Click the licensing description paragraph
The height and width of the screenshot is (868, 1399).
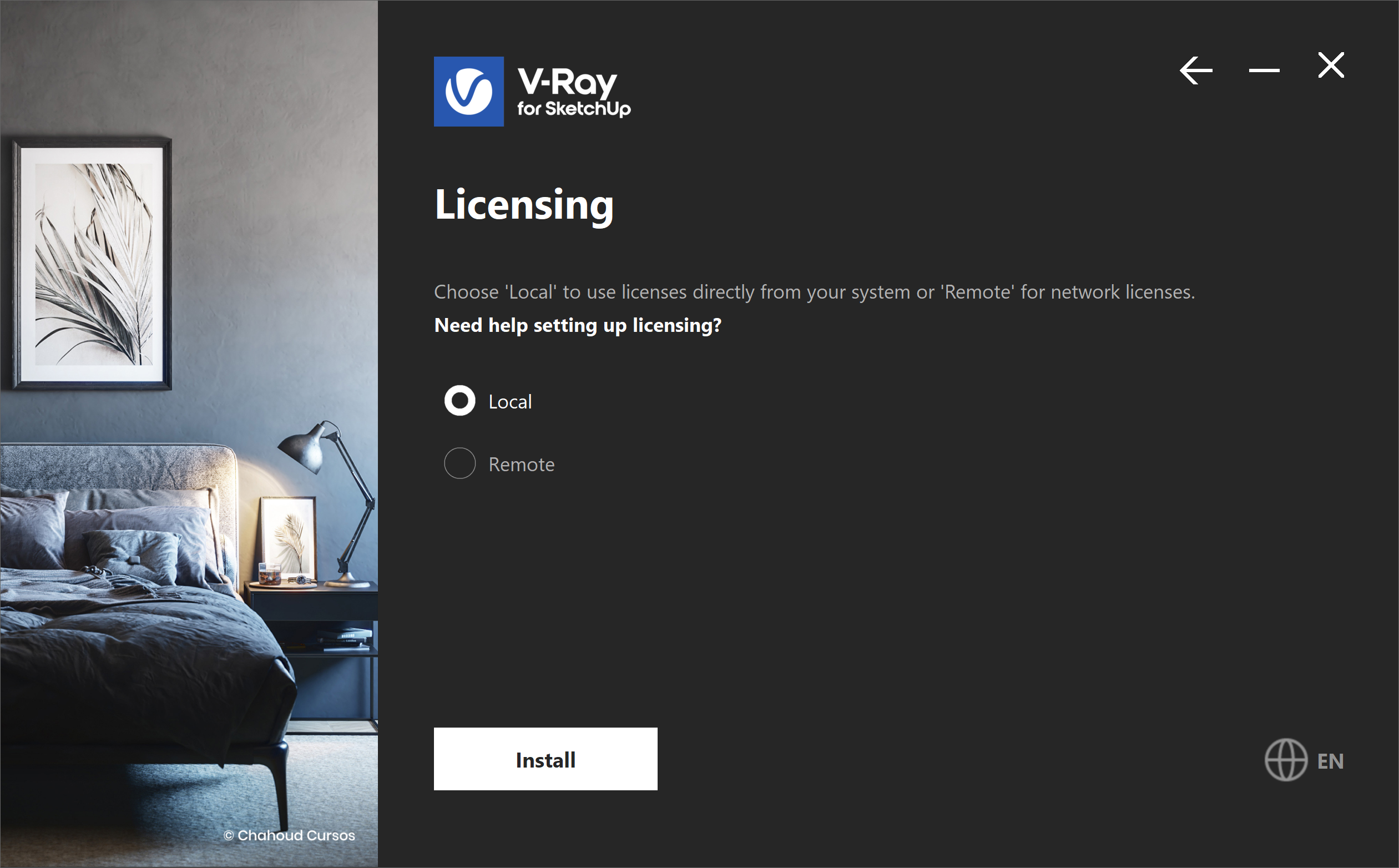point(814,292)
